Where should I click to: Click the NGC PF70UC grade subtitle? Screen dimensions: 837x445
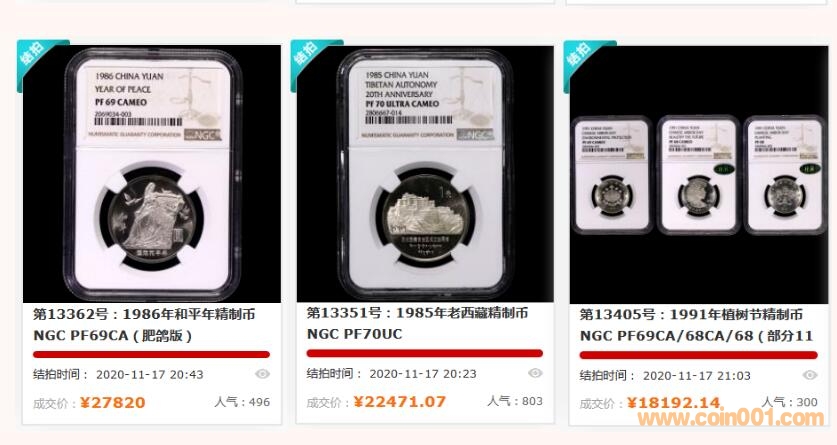coord(354,334)
